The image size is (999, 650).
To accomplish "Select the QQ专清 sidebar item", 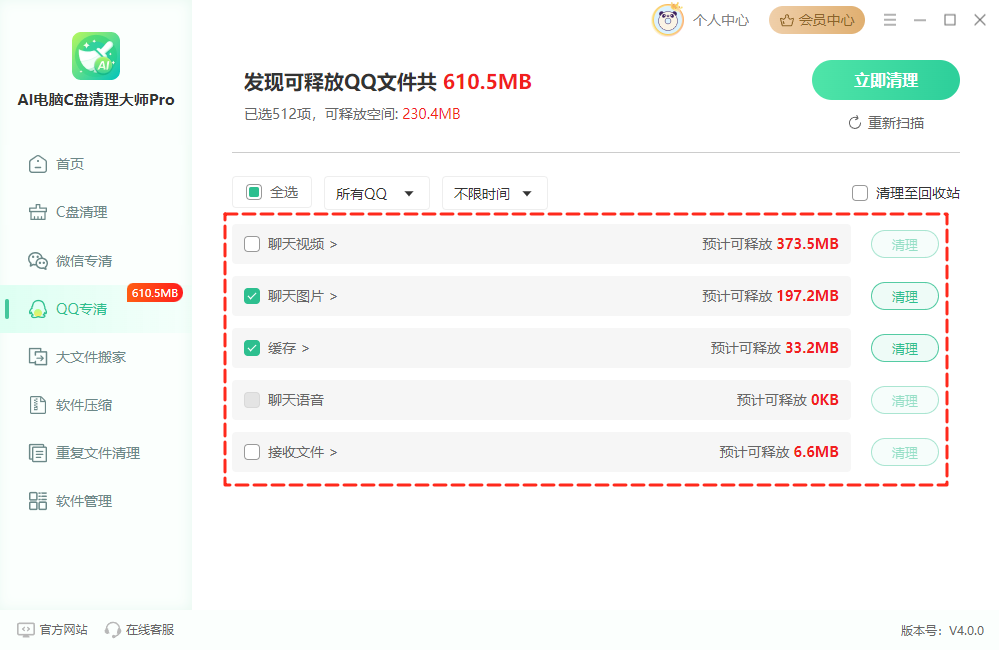I will pos(96,309).
